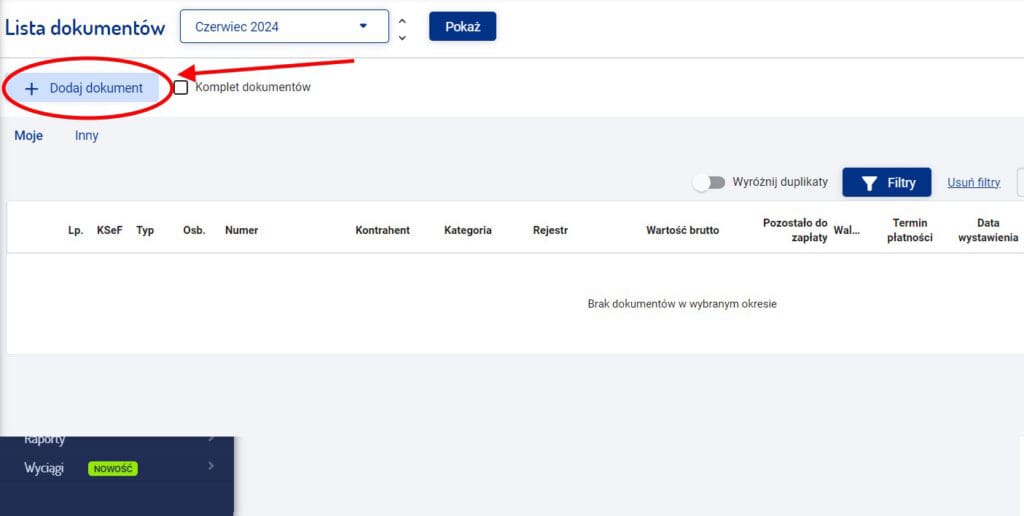Expand the Wyciągi sidebar chevron
The width and height of the screenshot is (1024, 516).
211,467
